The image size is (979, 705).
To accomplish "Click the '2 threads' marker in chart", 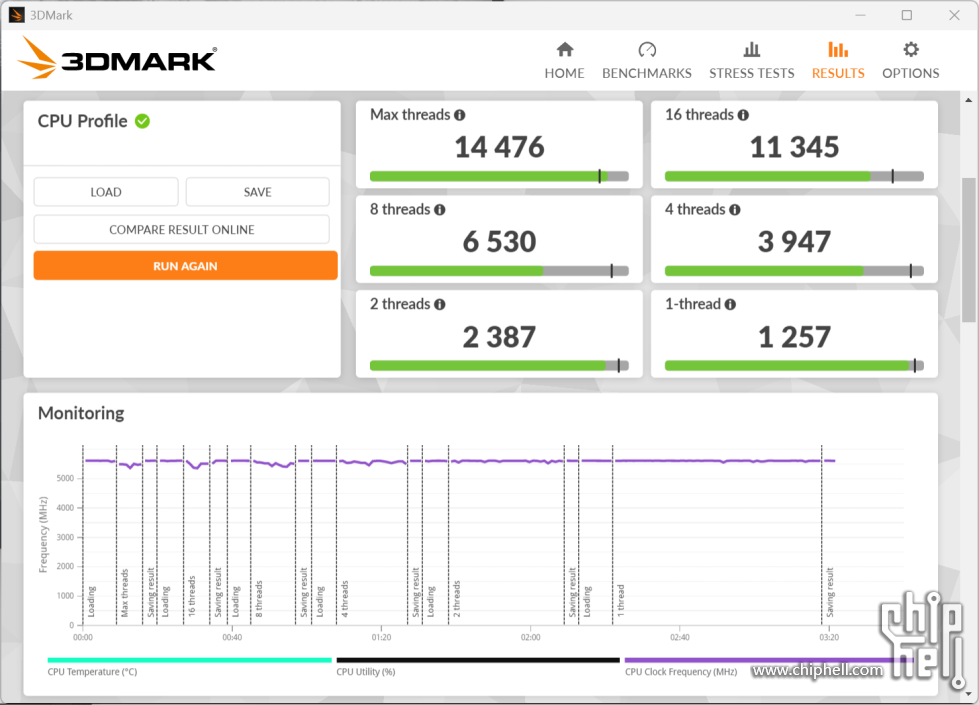I will tap(456, 599).
